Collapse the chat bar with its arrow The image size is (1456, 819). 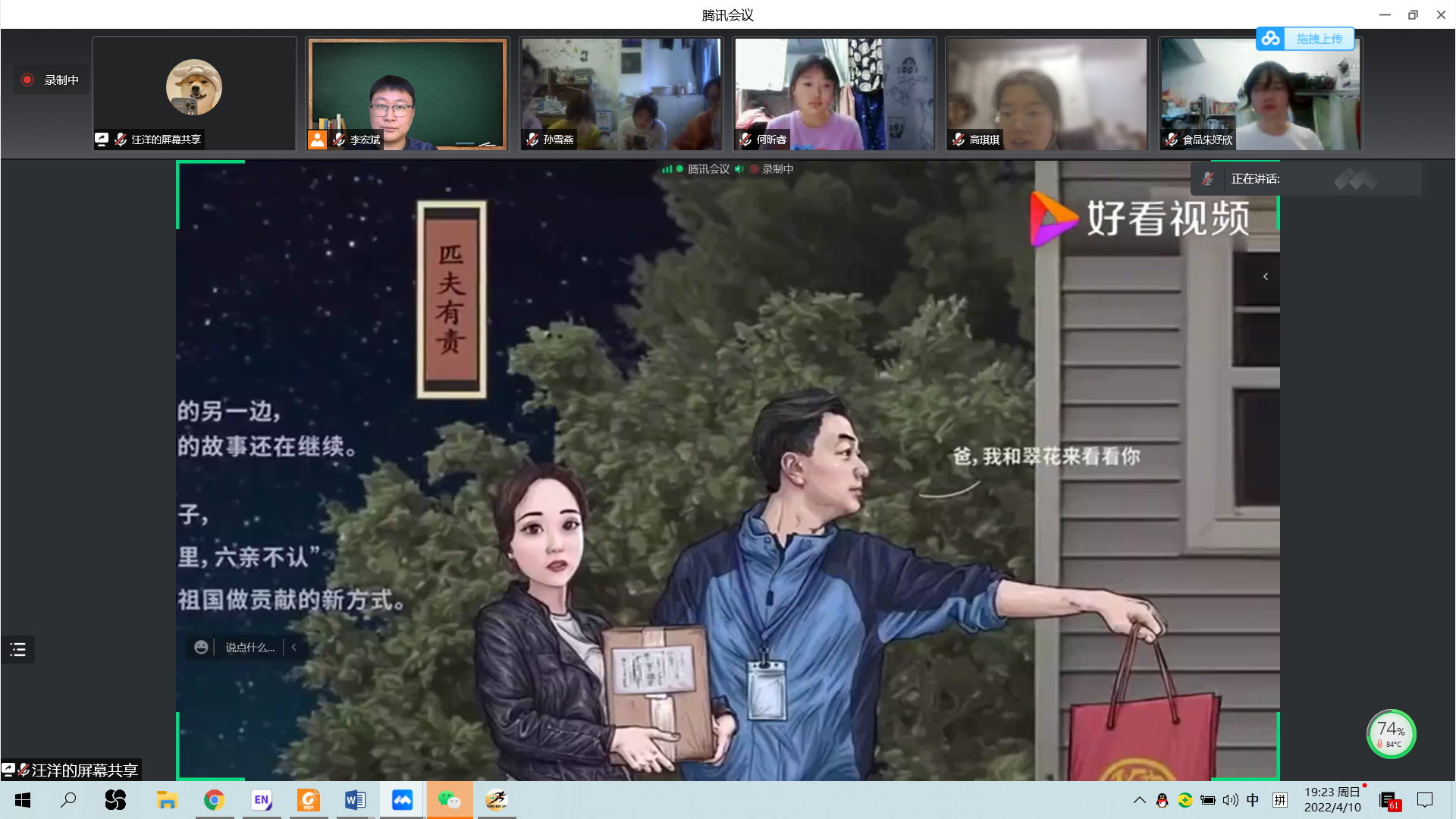coord(294,648)
